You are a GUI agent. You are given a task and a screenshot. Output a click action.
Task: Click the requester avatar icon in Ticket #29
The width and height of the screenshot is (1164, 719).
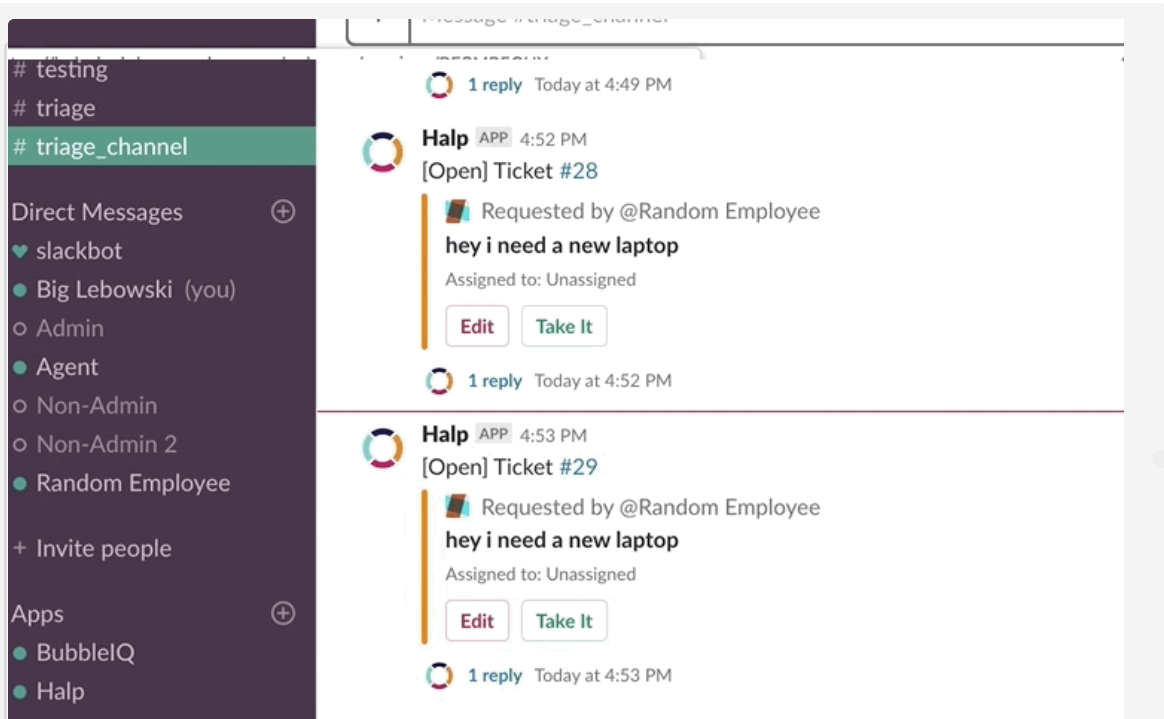458,507
